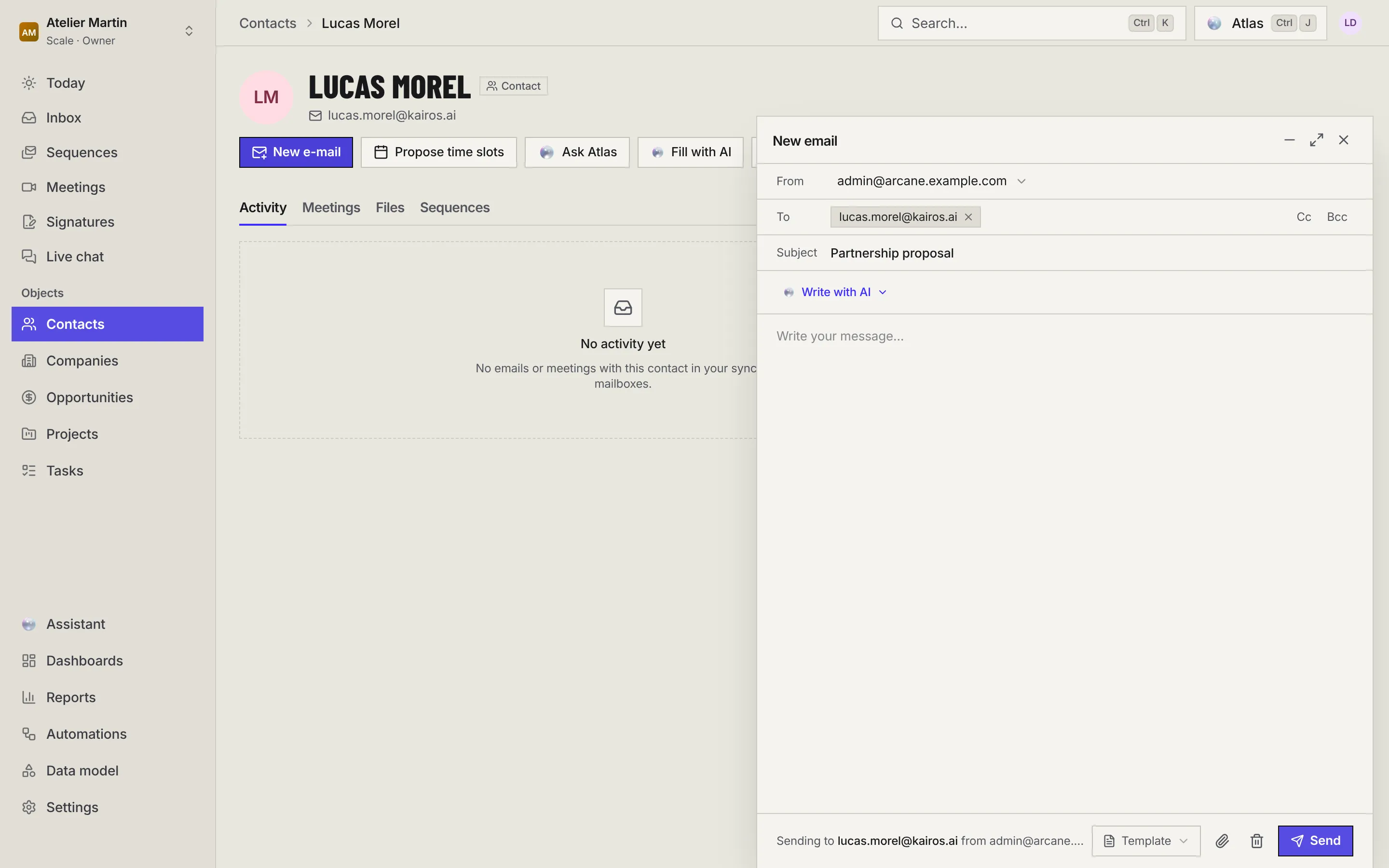This screenshot has height=868, width=1389.
Task: Add a Bcc recipient field
Action: pyautogui.click(x=1337, y=217)
